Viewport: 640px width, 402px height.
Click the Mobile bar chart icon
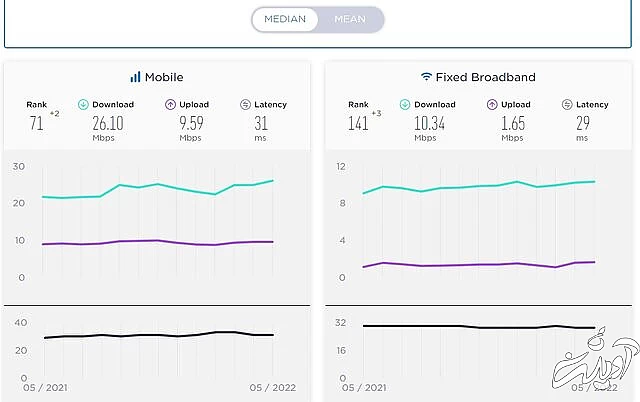coord(135,77)
